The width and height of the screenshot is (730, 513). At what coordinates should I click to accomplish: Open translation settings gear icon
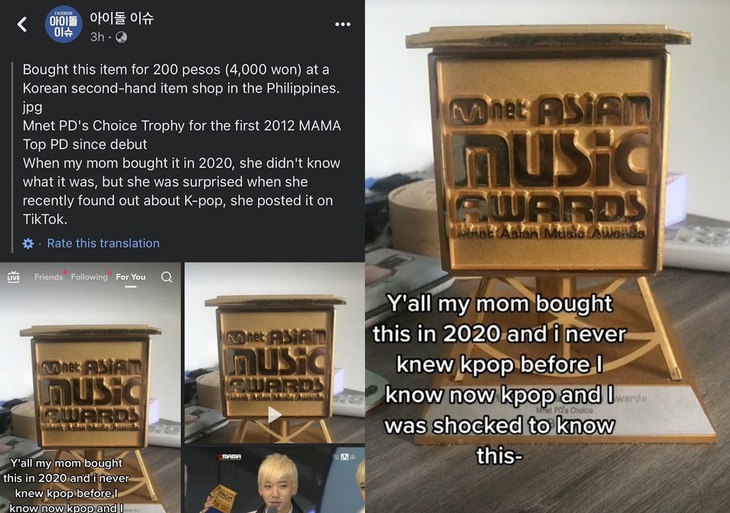pos(28,243)
